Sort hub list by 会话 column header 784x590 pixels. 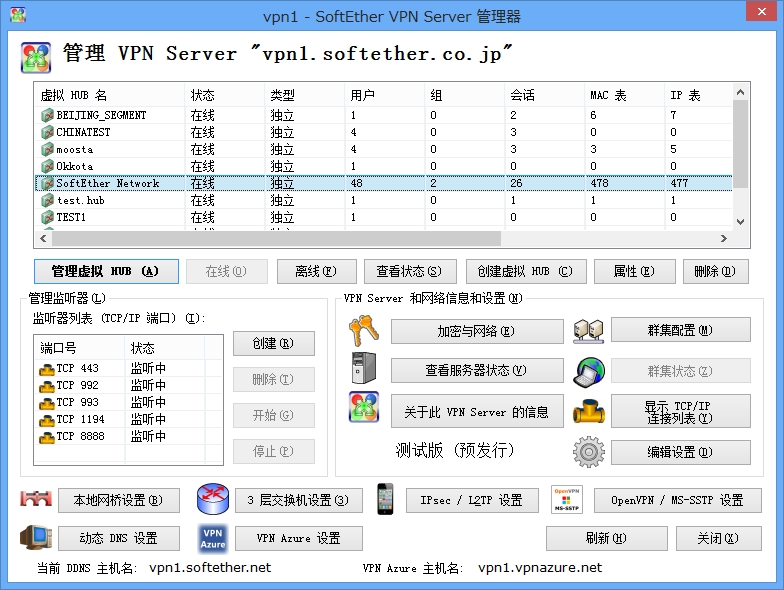click(544, 95)
